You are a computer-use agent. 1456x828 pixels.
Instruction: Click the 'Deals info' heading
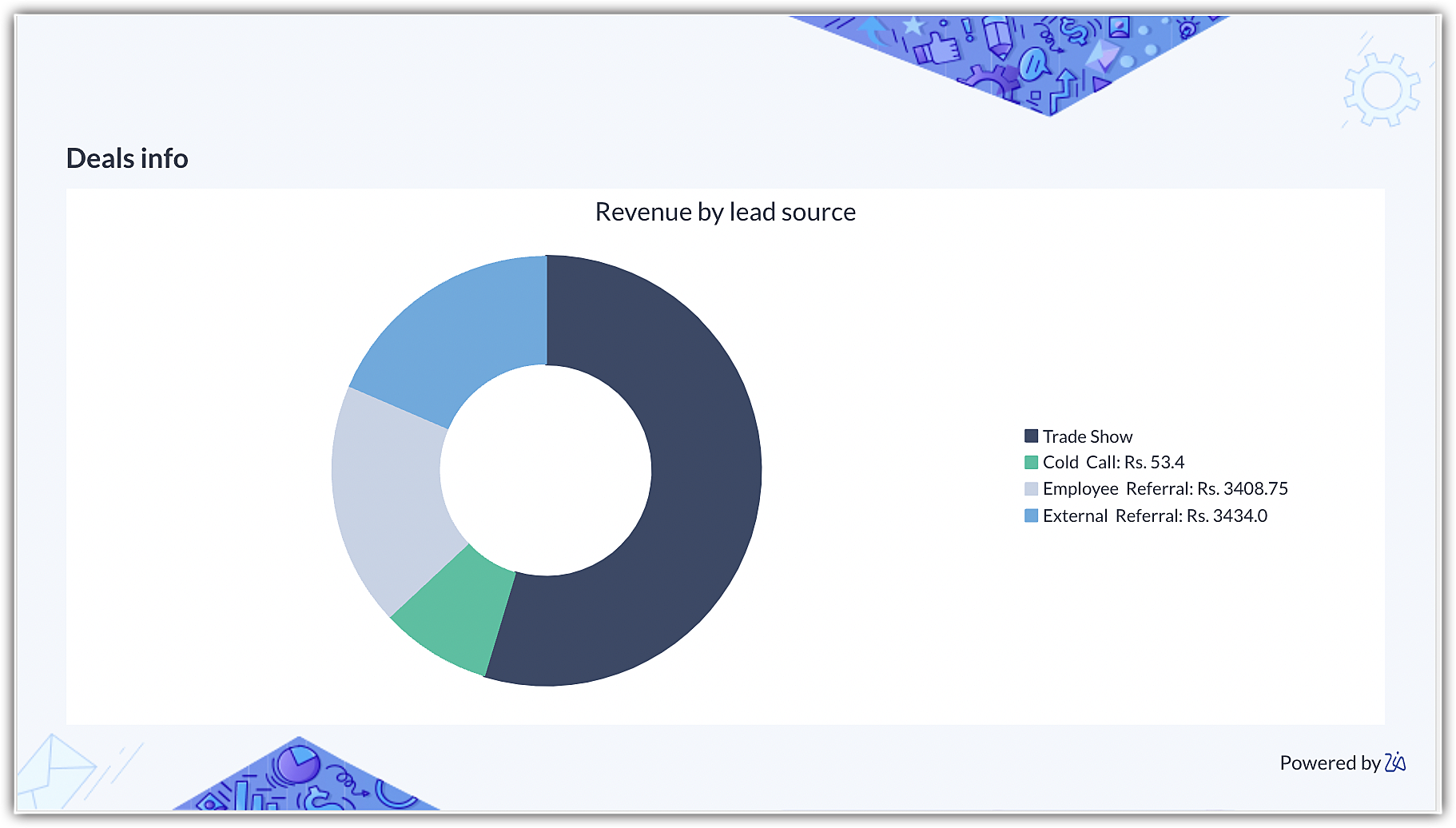coord(127,158)
